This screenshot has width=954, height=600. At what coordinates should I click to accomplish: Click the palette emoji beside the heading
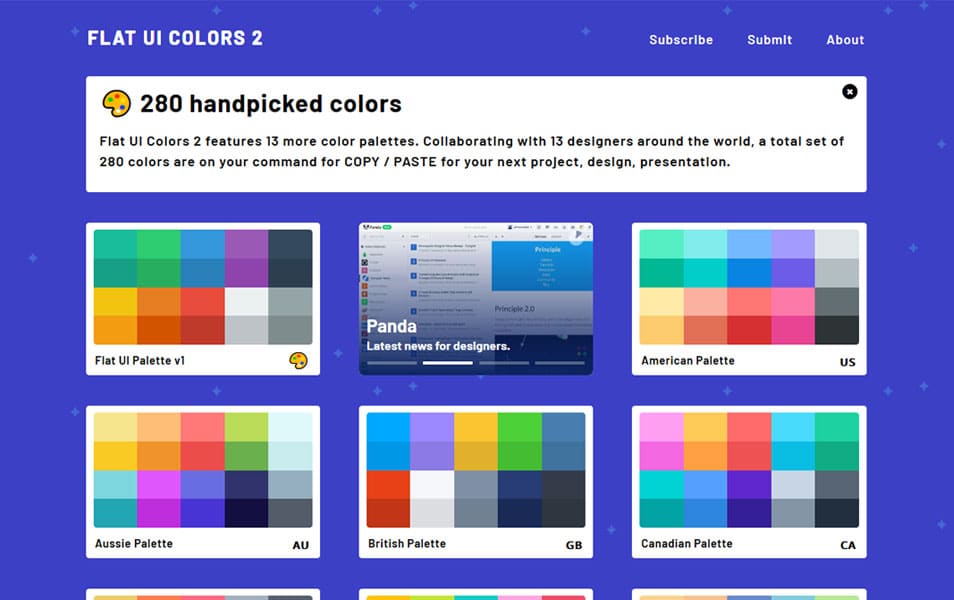tap(118, 102)
